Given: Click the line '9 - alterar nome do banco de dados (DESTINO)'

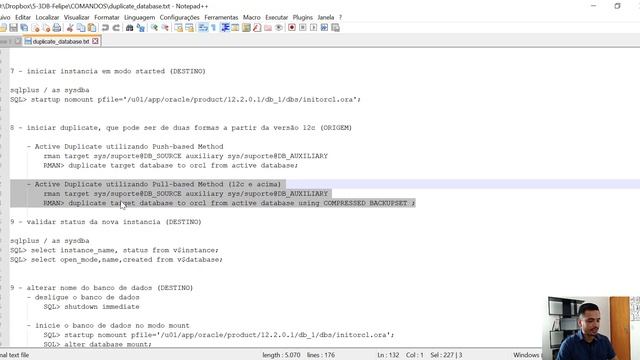Looking at the screenshot, I should [x=102, y=288].
